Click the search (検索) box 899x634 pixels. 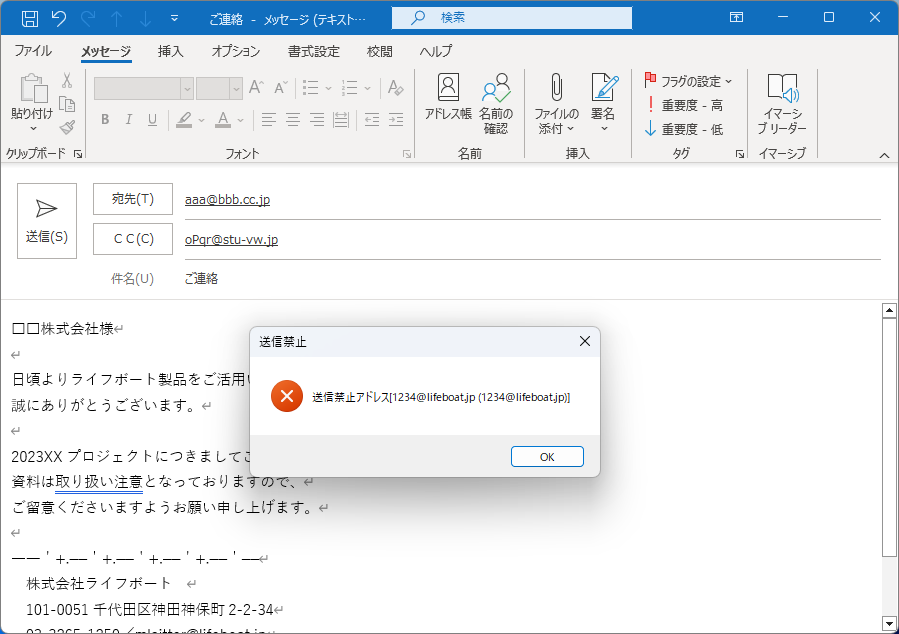tap(511, 18)
